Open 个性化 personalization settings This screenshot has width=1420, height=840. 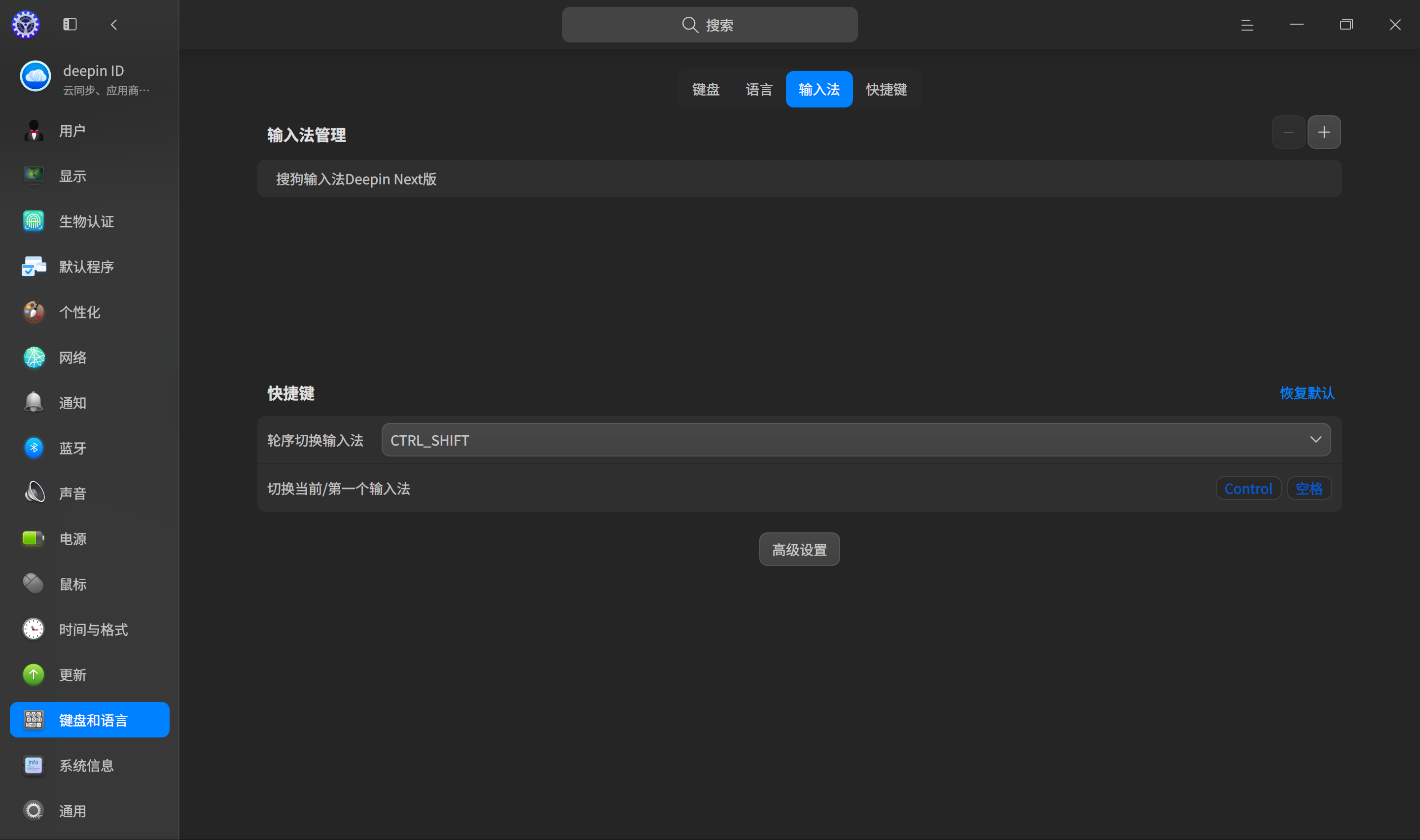pyautogui.click(x=89, y=312)
